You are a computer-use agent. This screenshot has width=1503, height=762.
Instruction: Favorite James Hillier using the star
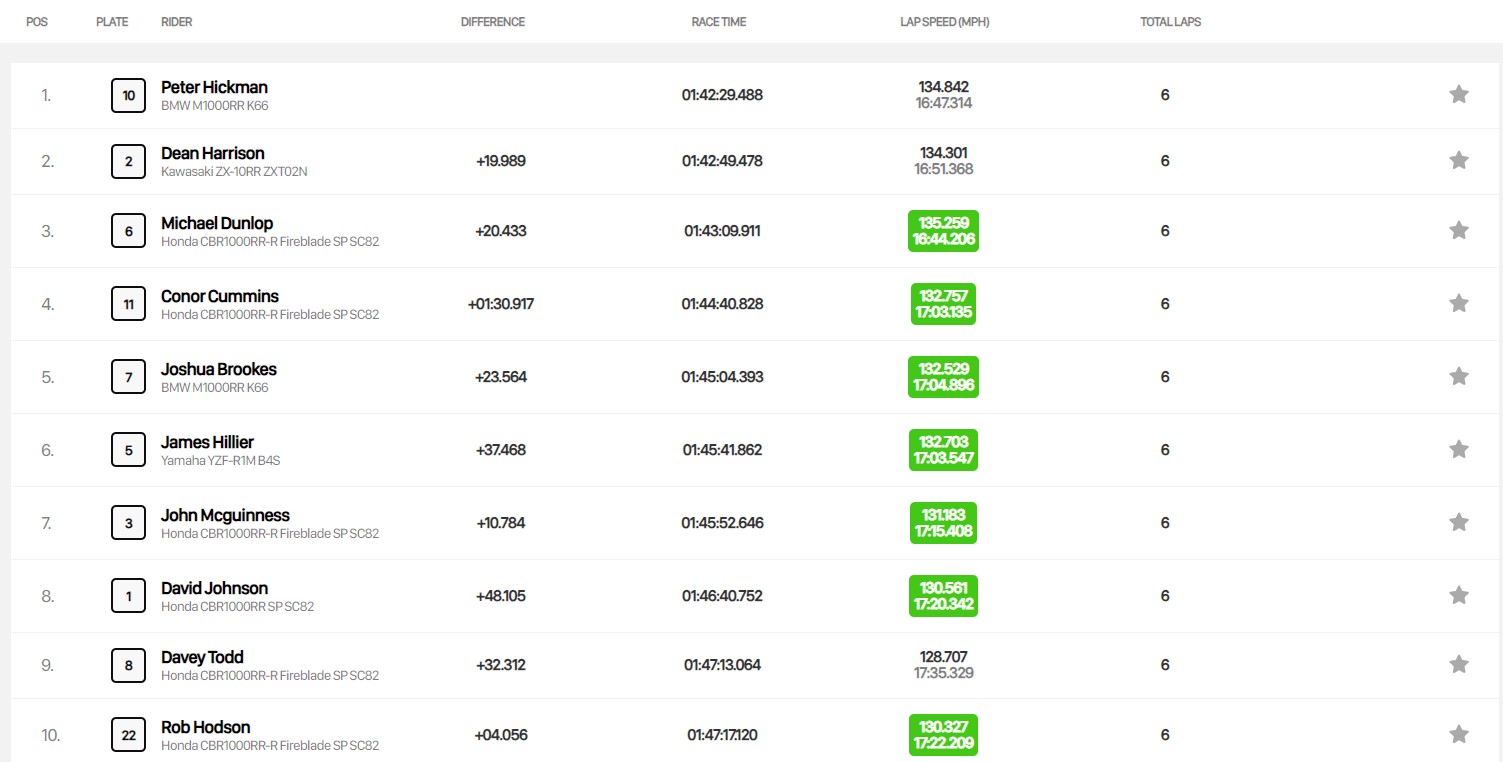pyautogui.click(x=1458, y=450)
